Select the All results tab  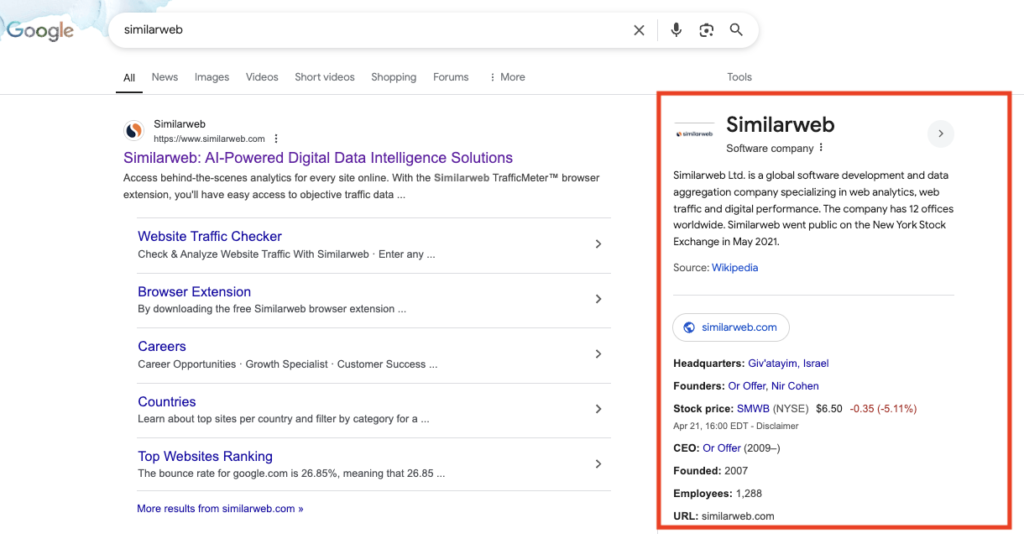click(x=129, y=78)
